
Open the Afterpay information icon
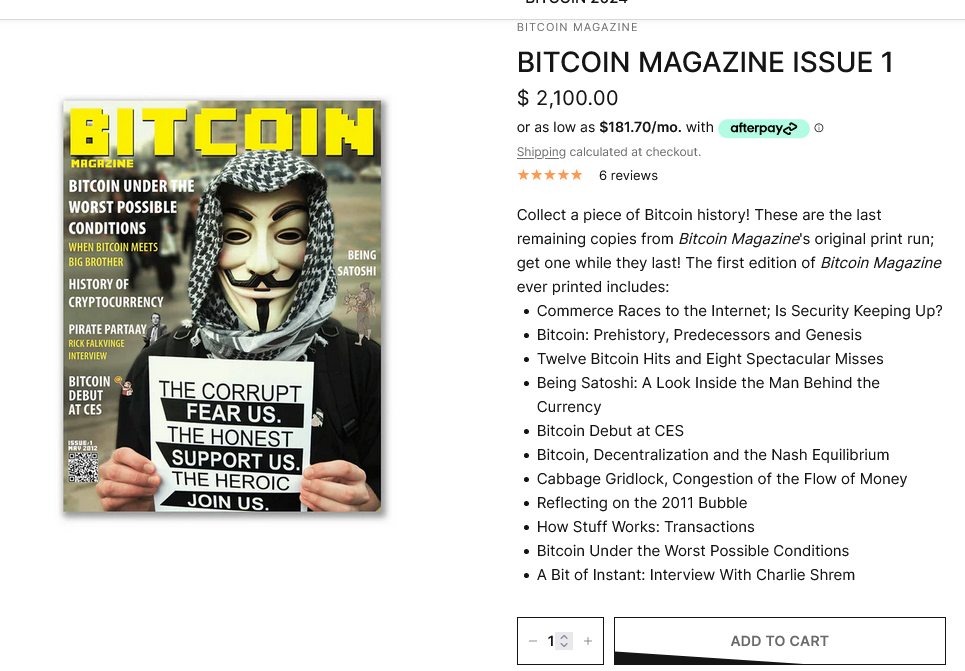pos(819,128)
